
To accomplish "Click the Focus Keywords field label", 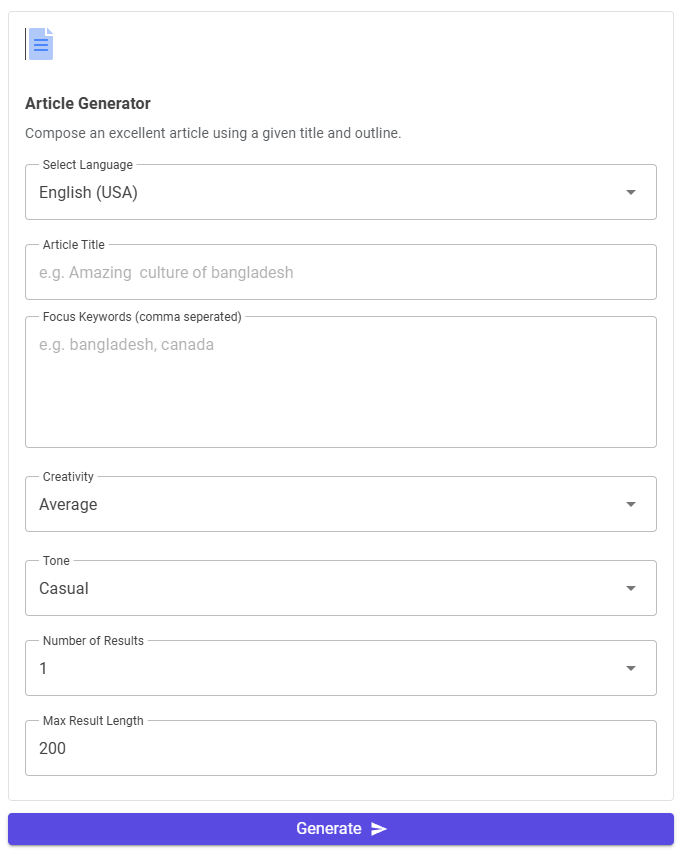I will point(142,317).
